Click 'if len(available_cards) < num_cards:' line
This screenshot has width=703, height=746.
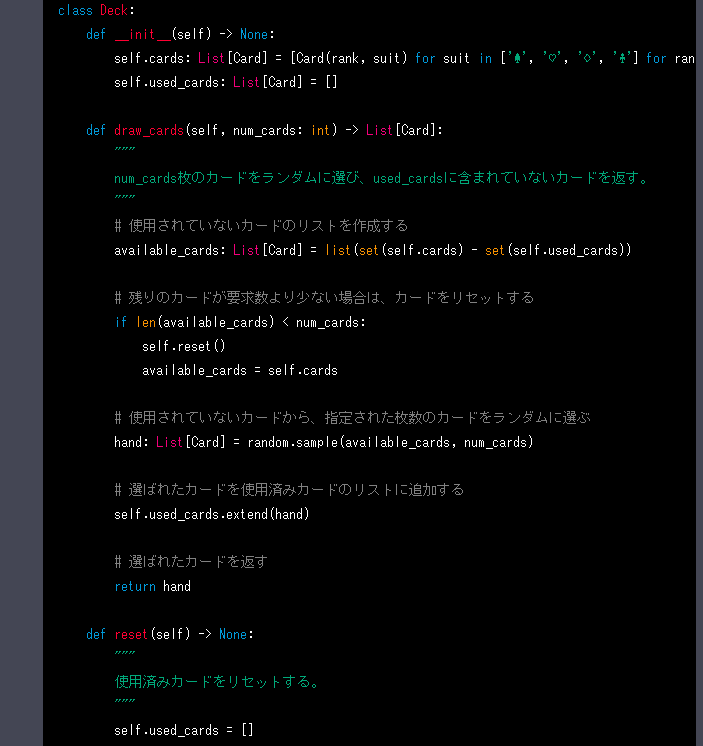[240, 322]
